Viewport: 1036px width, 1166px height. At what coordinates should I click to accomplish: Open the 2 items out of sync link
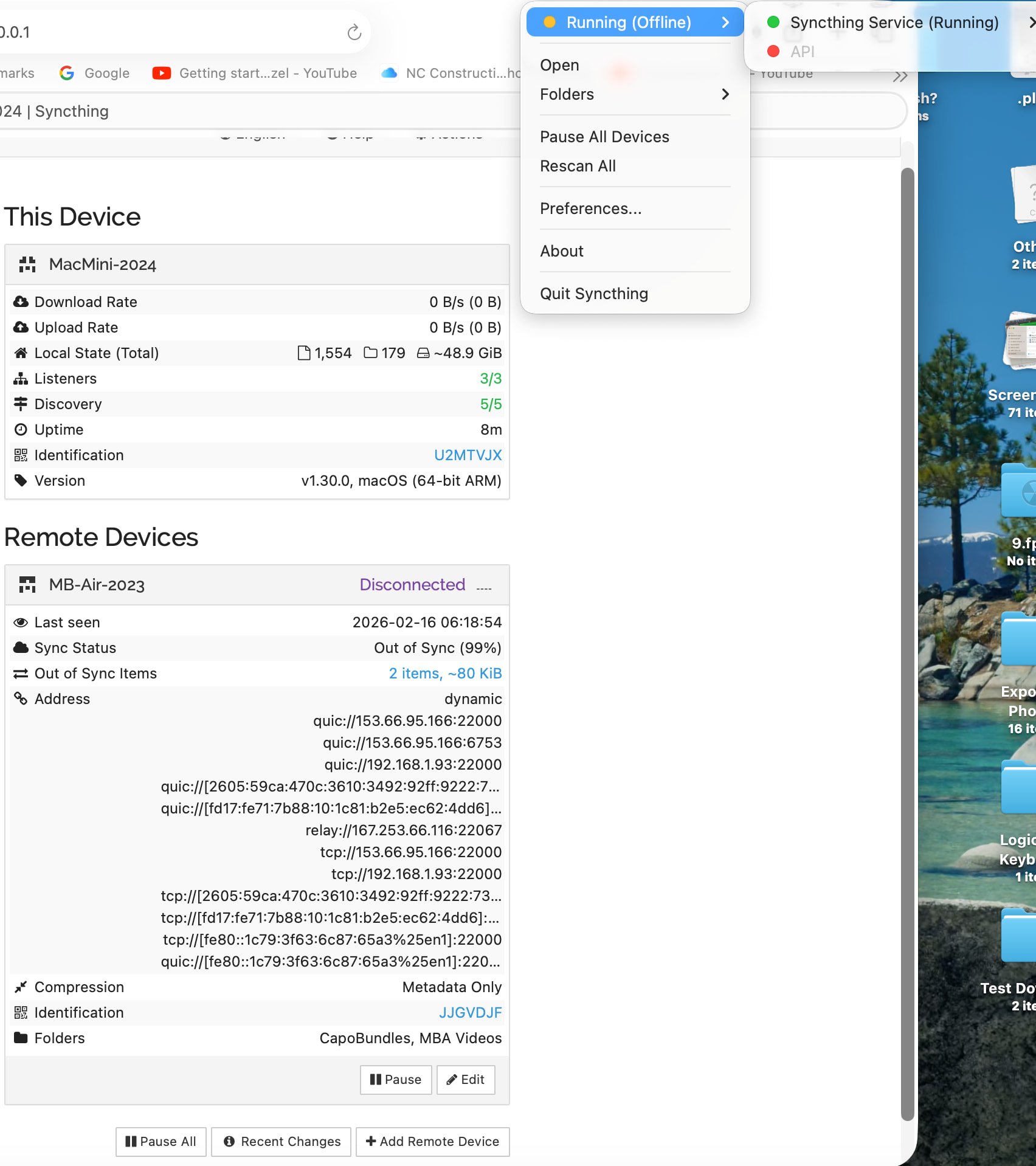tap(445, 674)
